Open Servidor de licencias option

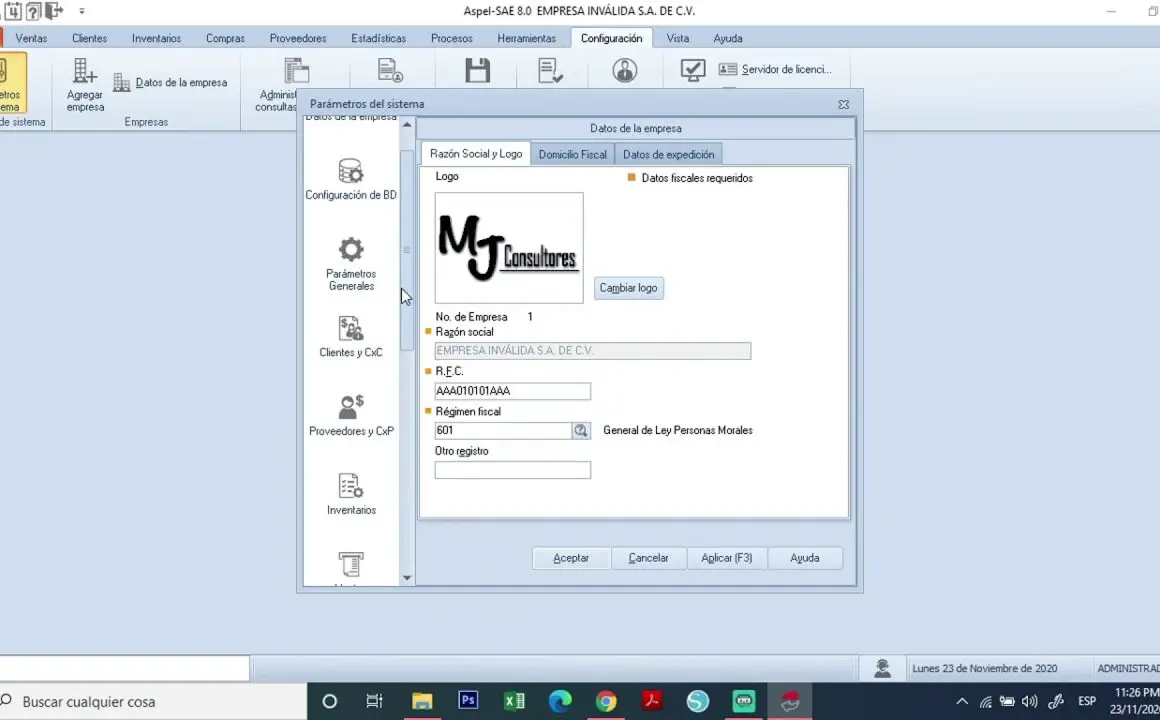coord(775,69)
